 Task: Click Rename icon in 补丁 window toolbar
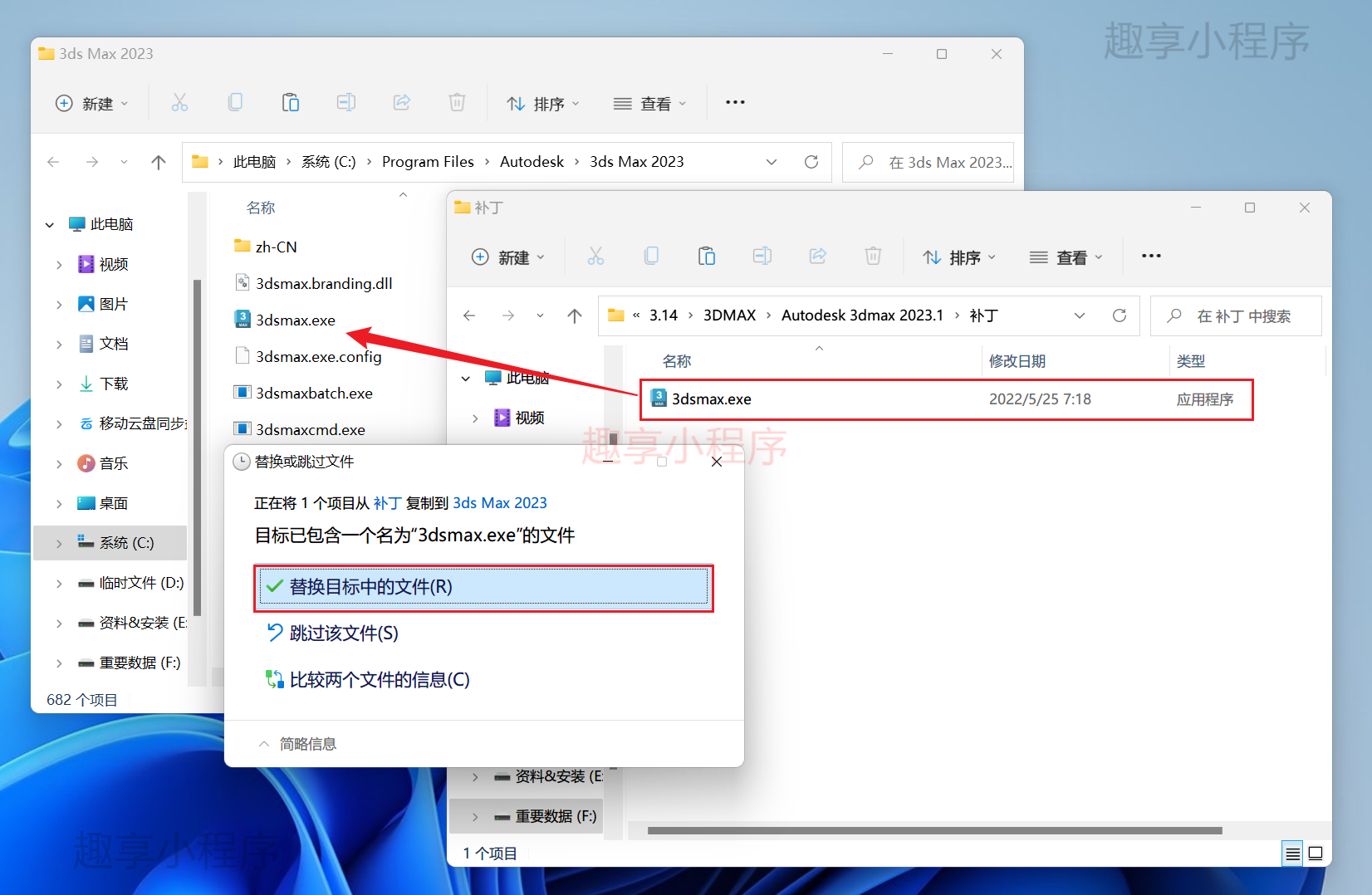click(762, 257)
